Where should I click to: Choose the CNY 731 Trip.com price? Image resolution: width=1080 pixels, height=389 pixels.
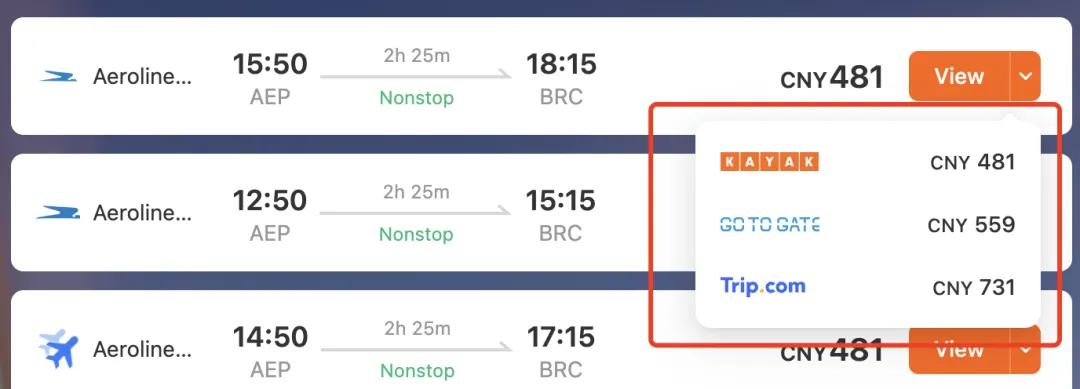tap(974, 287)
